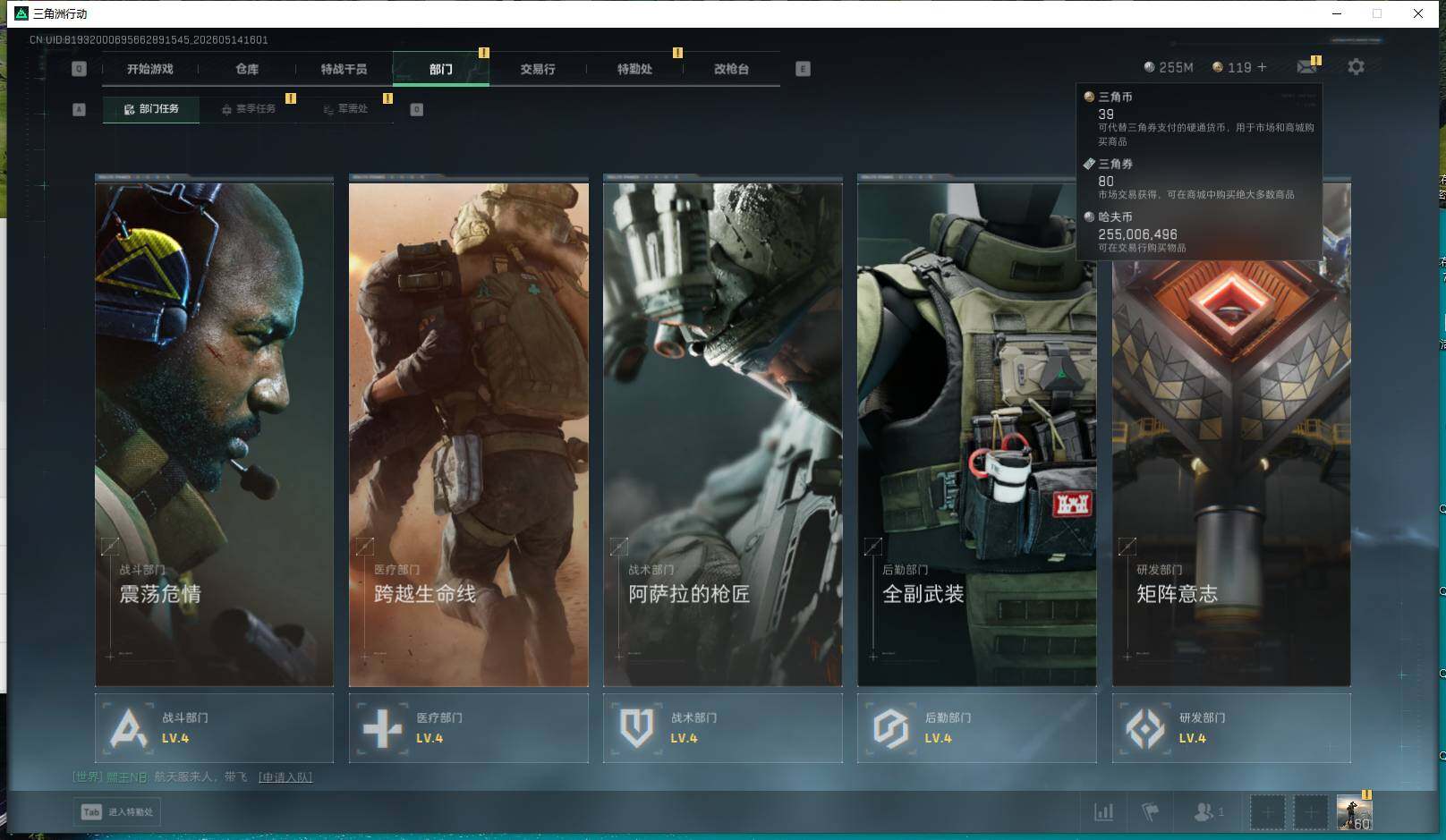Open the statistics bar chart icon
This screenshot has width=1446, height=840.
[1104, 812]
